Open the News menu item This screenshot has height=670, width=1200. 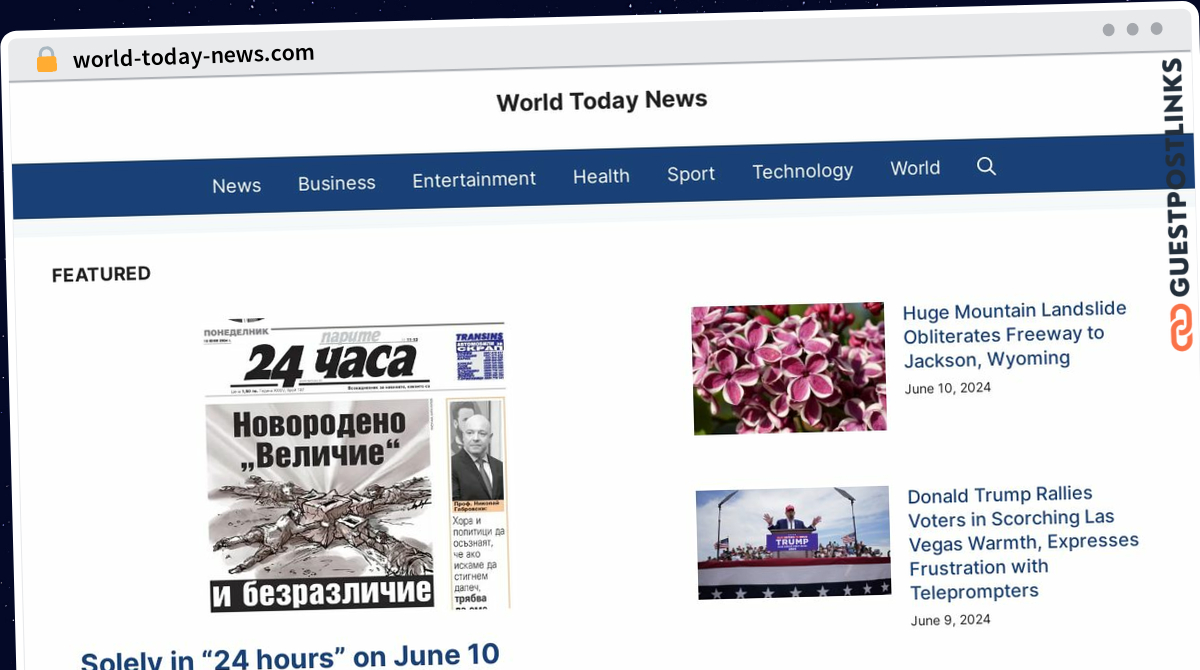tap(236, 185)
